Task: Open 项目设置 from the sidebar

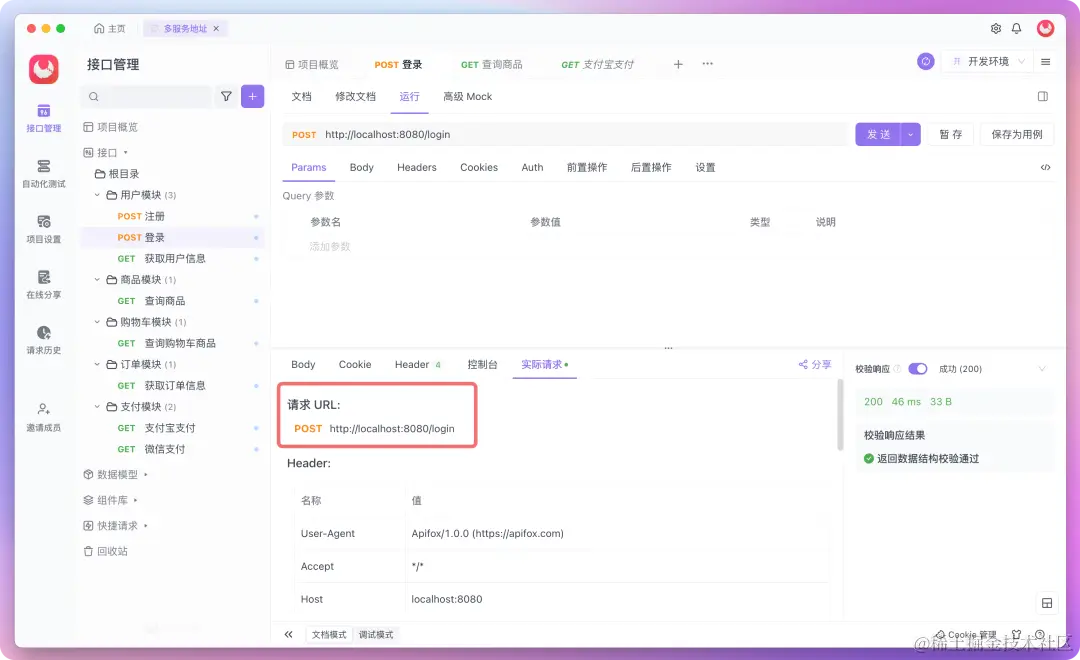Action: pyautogui.click(x=43, y=228)
